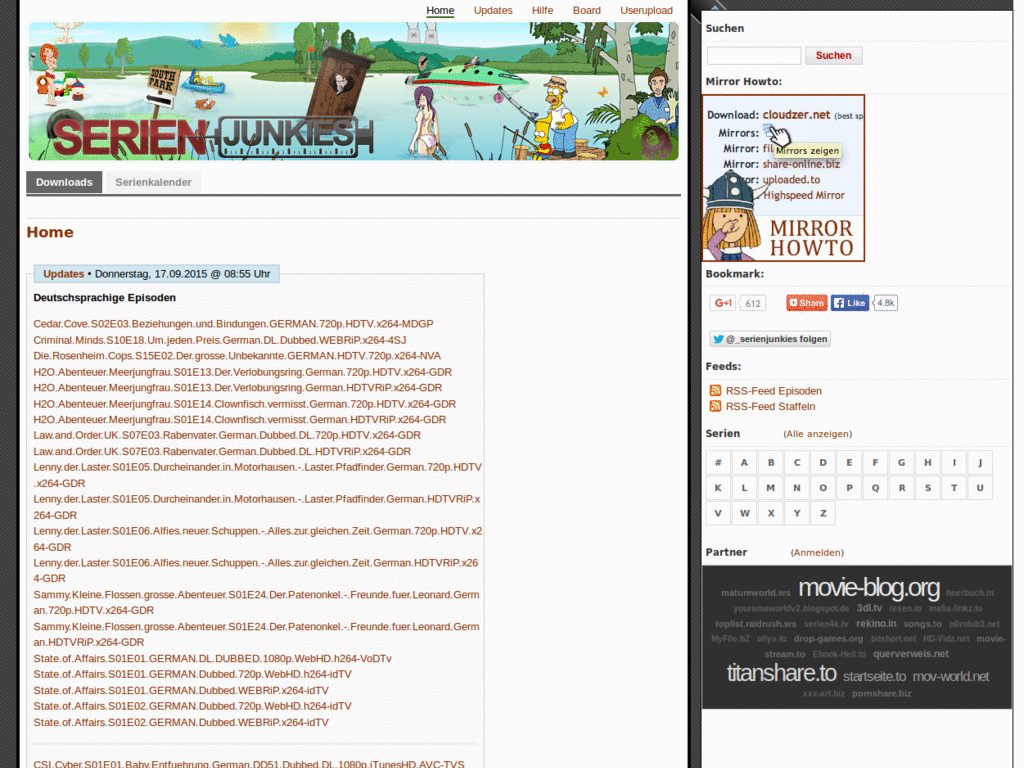Select series letter Y
1024x768 pixels.
(x=797, y=513)
